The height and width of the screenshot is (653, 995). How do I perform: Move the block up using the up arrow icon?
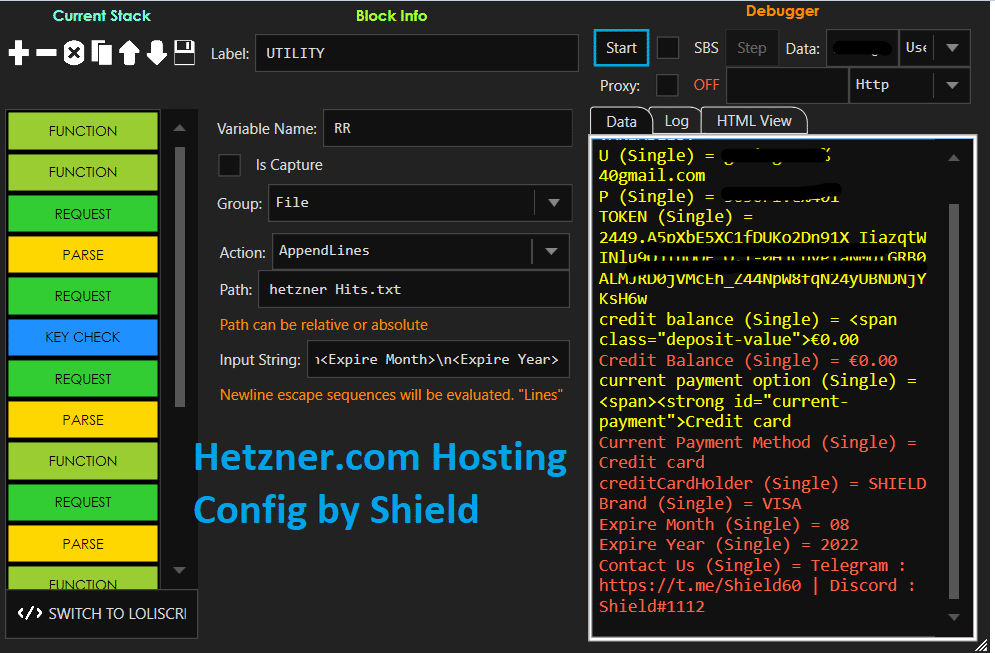point(129,53)
